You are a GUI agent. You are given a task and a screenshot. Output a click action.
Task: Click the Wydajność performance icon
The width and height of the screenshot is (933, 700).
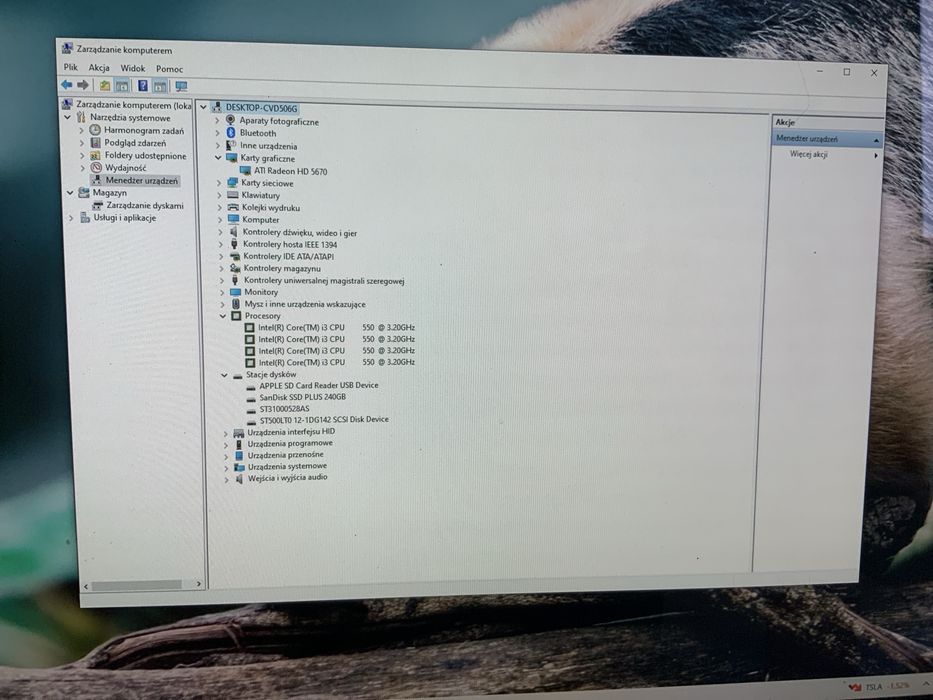[96, 168]
